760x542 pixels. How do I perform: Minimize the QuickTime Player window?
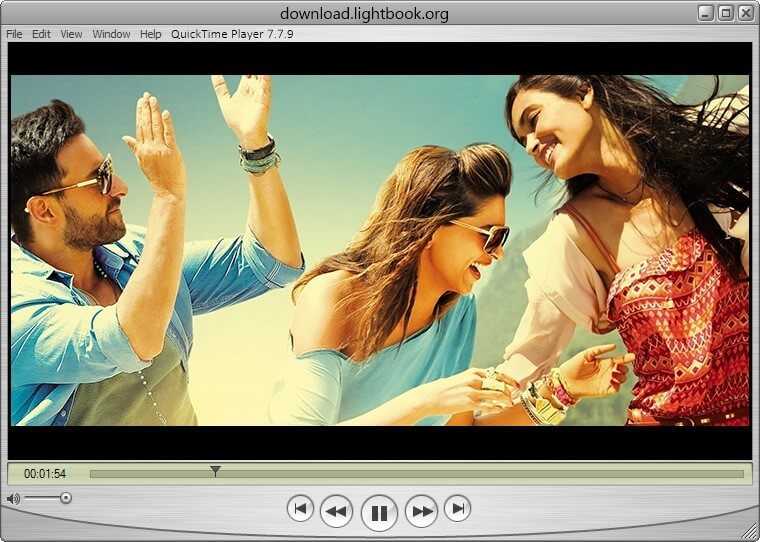(706, 13)
